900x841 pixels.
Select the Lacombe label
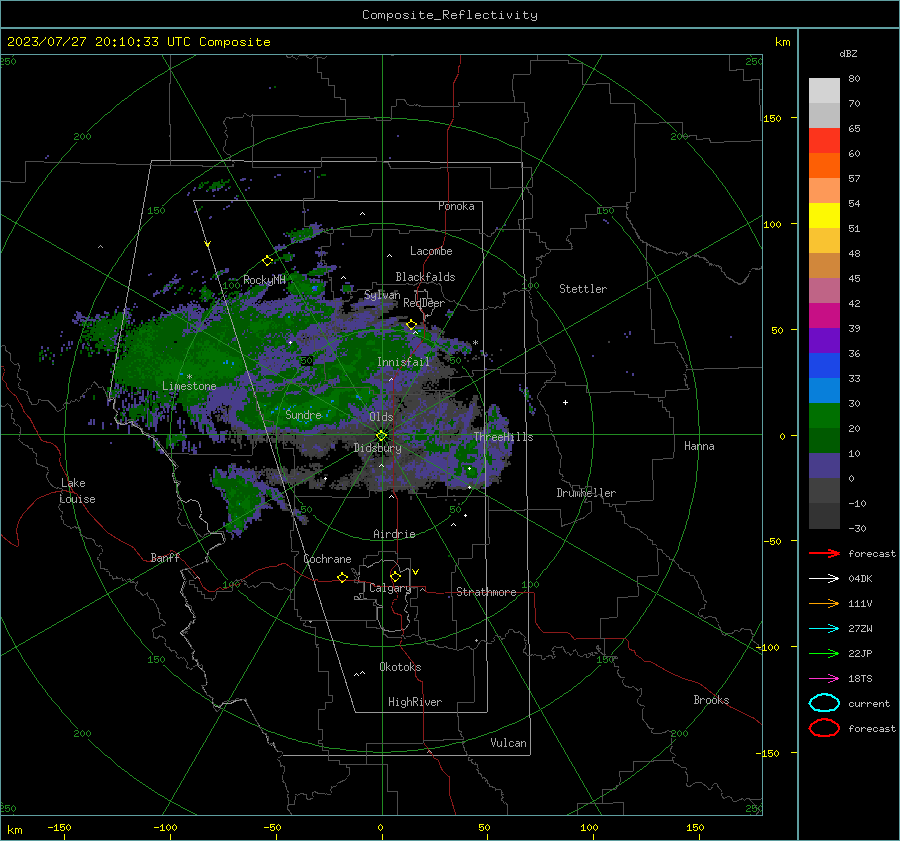(x=431, y=251)
